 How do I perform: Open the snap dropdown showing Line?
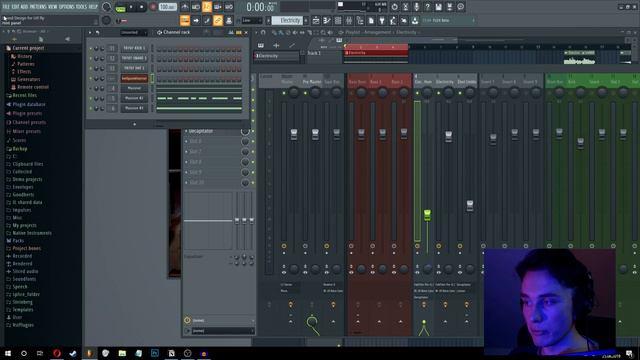click(x=251, y=20)
